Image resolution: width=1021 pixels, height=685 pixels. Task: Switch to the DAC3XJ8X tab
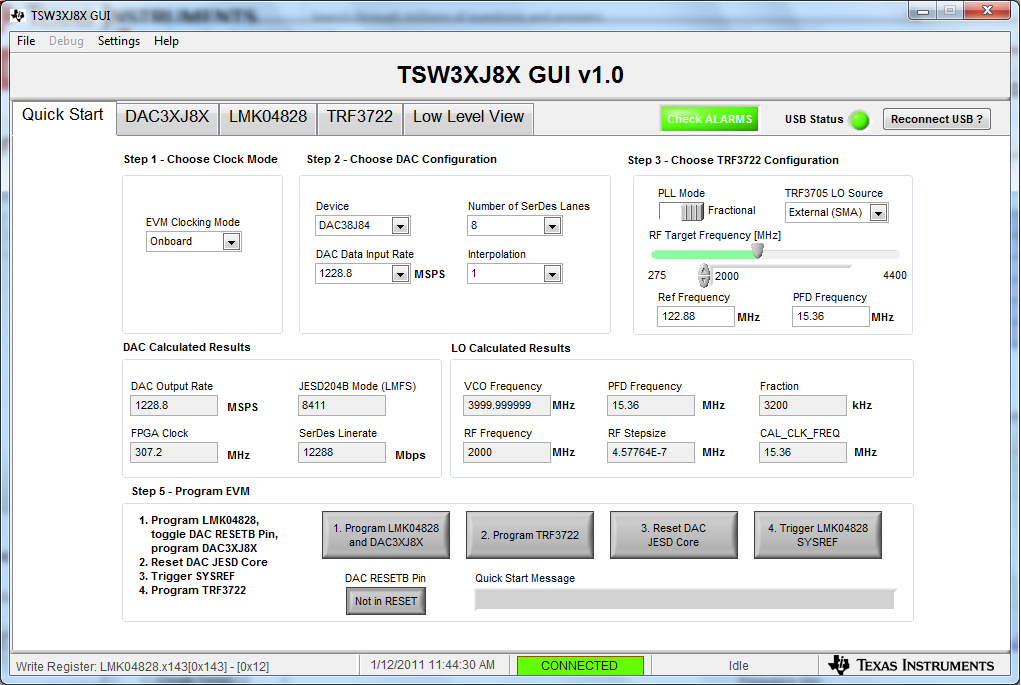coord(167,117)
